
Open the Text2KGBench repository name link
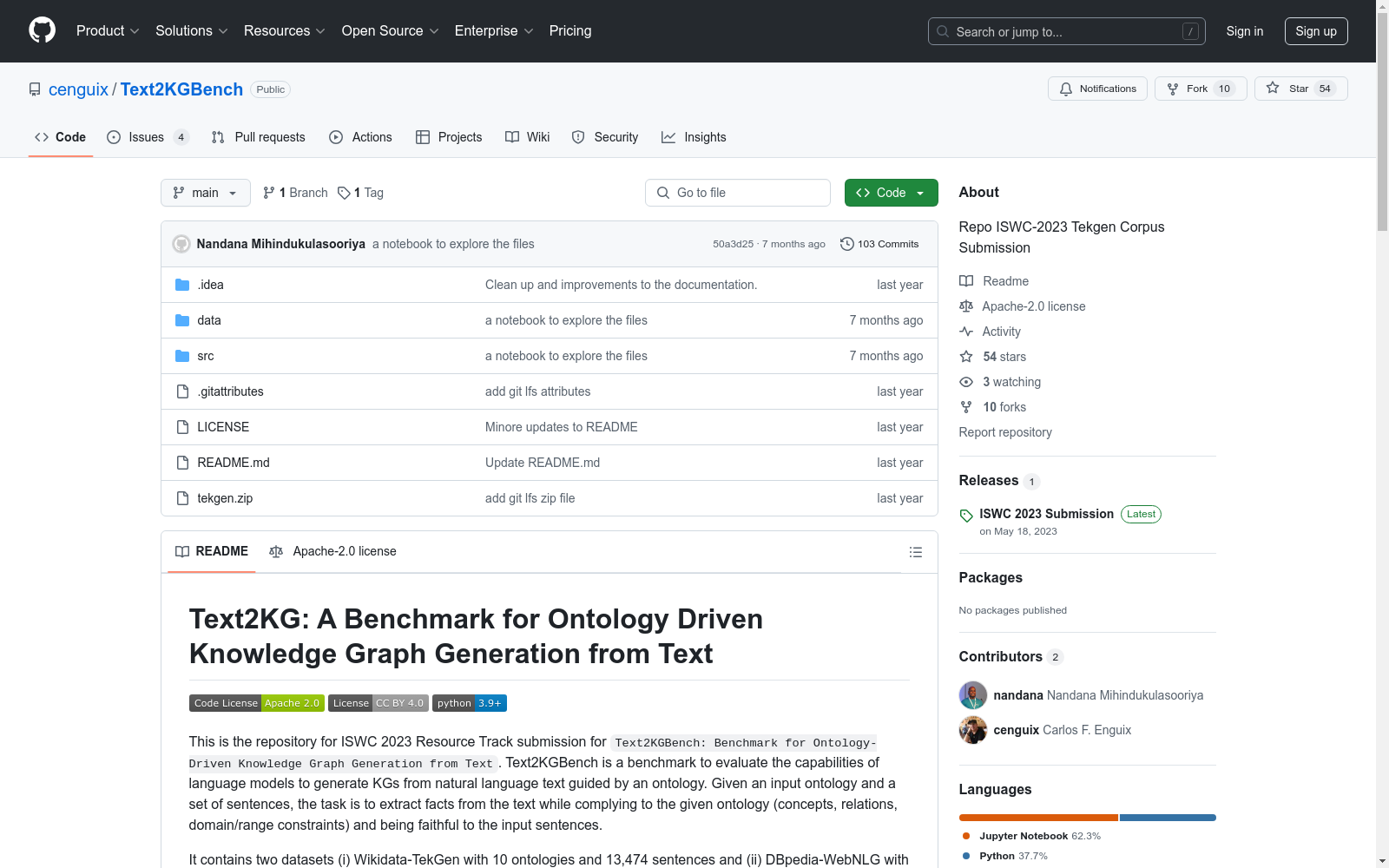[x=181, y=89]
